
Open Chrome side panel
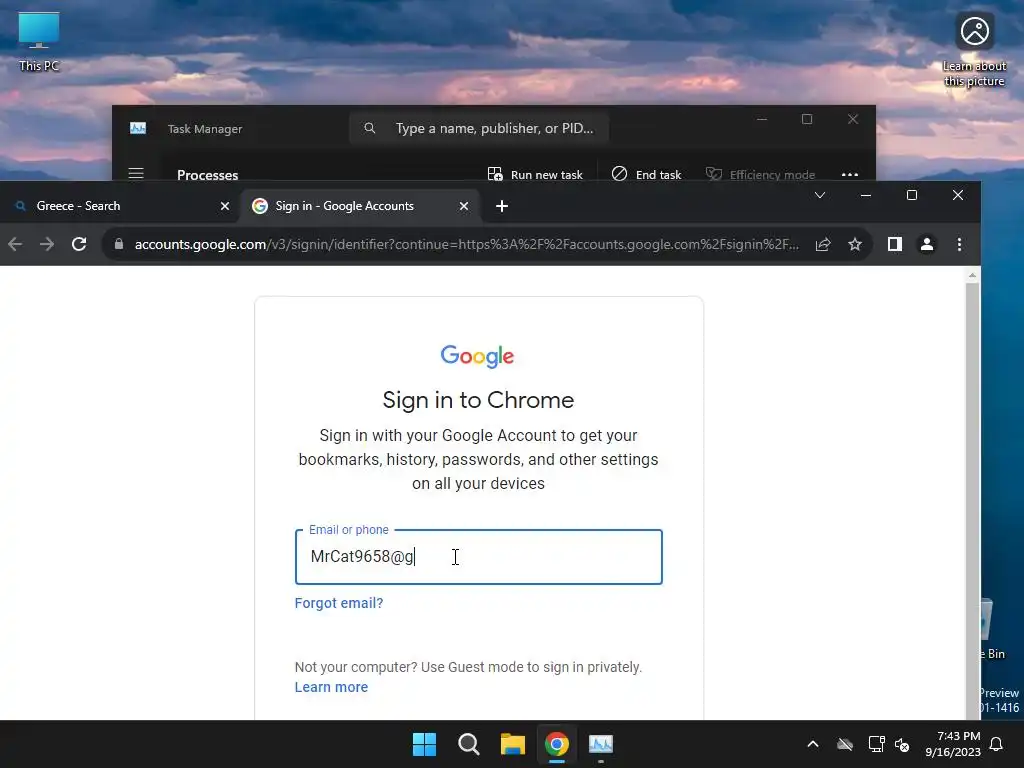895,244
